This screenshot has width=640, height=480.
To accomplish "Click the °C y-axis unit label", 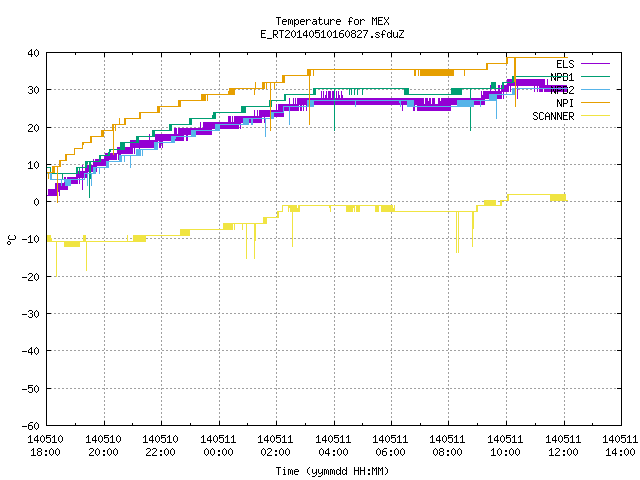I will (11, 240).
